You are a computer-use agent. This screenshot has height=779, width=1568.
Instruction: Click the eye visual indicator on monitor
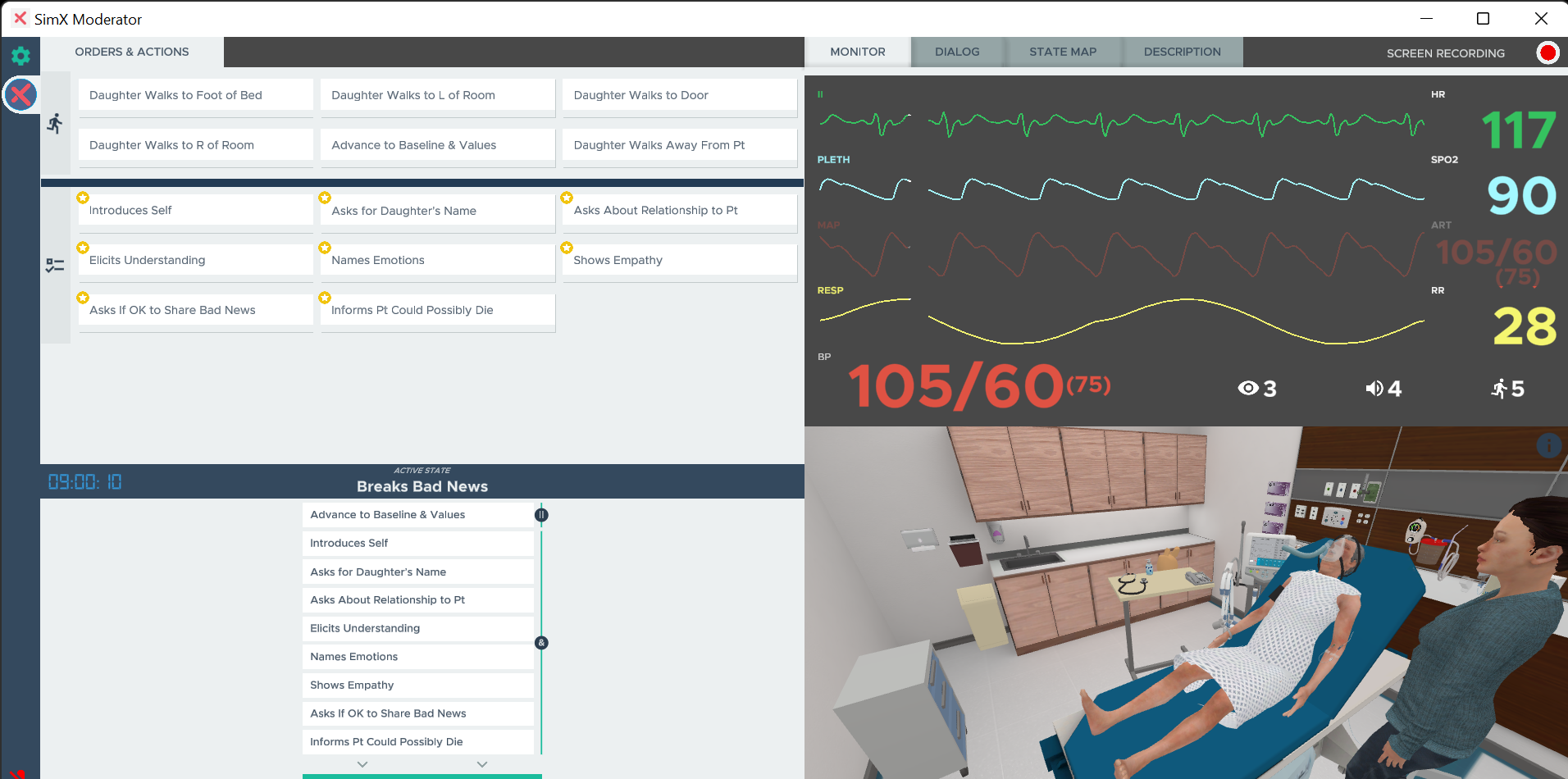[1247, 389]
